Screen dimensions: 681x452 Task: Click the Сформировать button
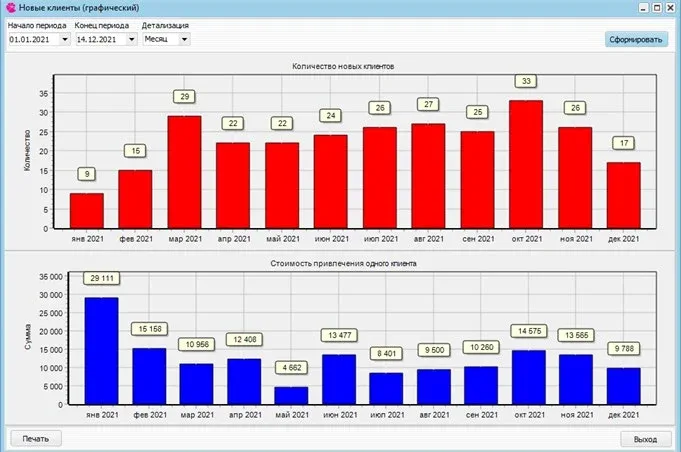pyautogui.click(x=636, y=39)
